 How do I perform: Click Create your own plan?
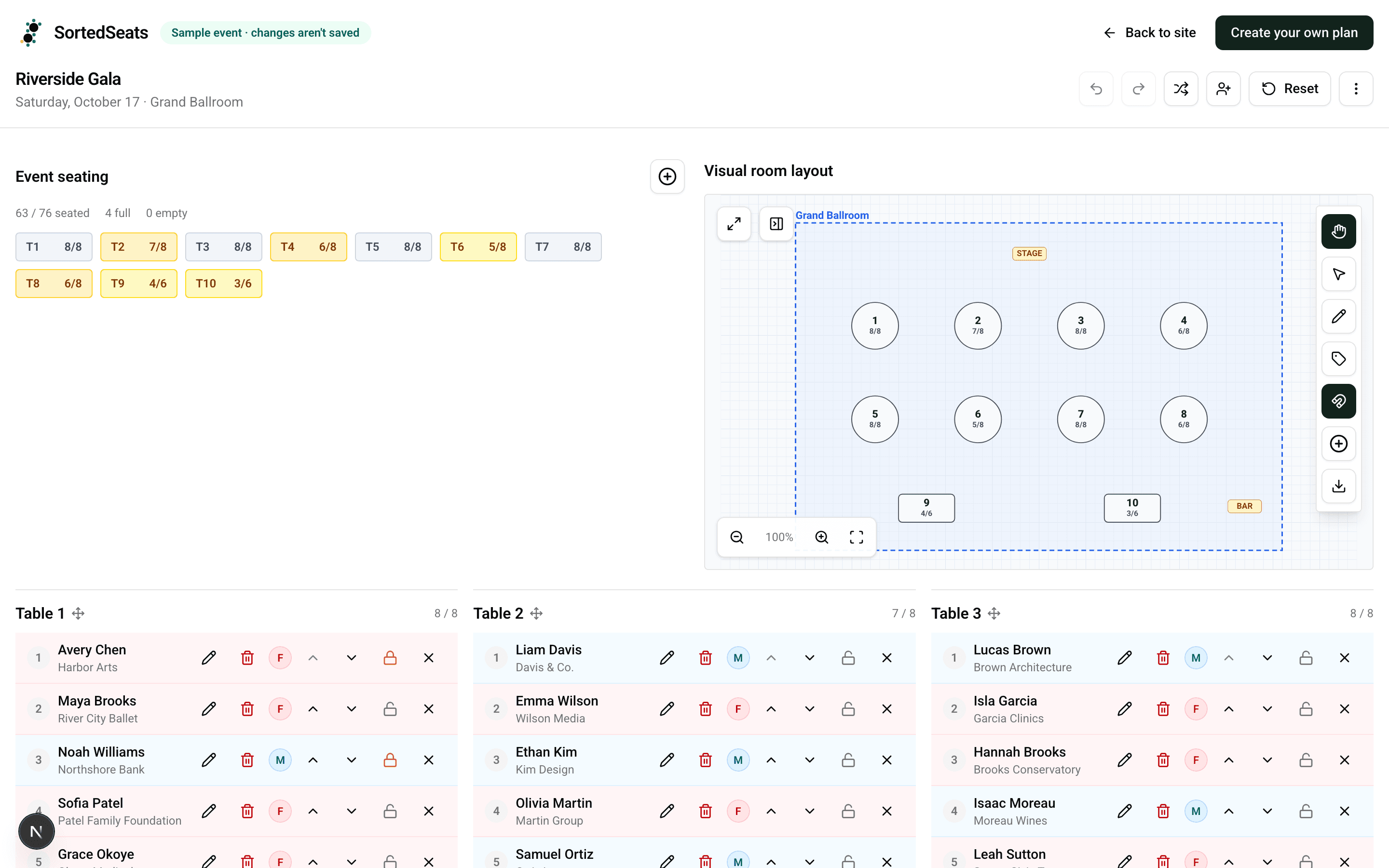point(1294,33)
